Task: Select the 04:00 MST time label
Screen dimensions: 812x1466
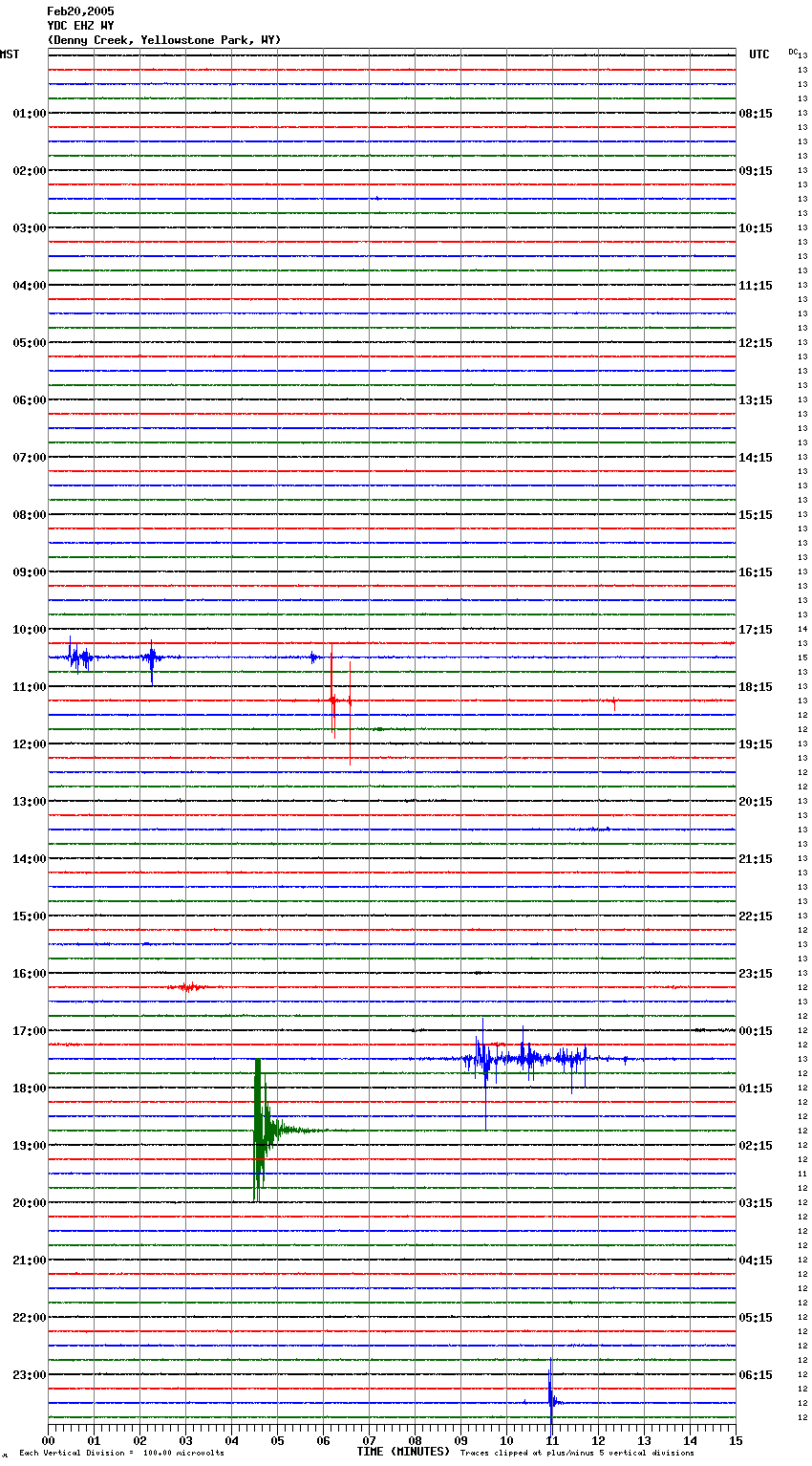Action: pyautogui.click(x=30, y=286)
